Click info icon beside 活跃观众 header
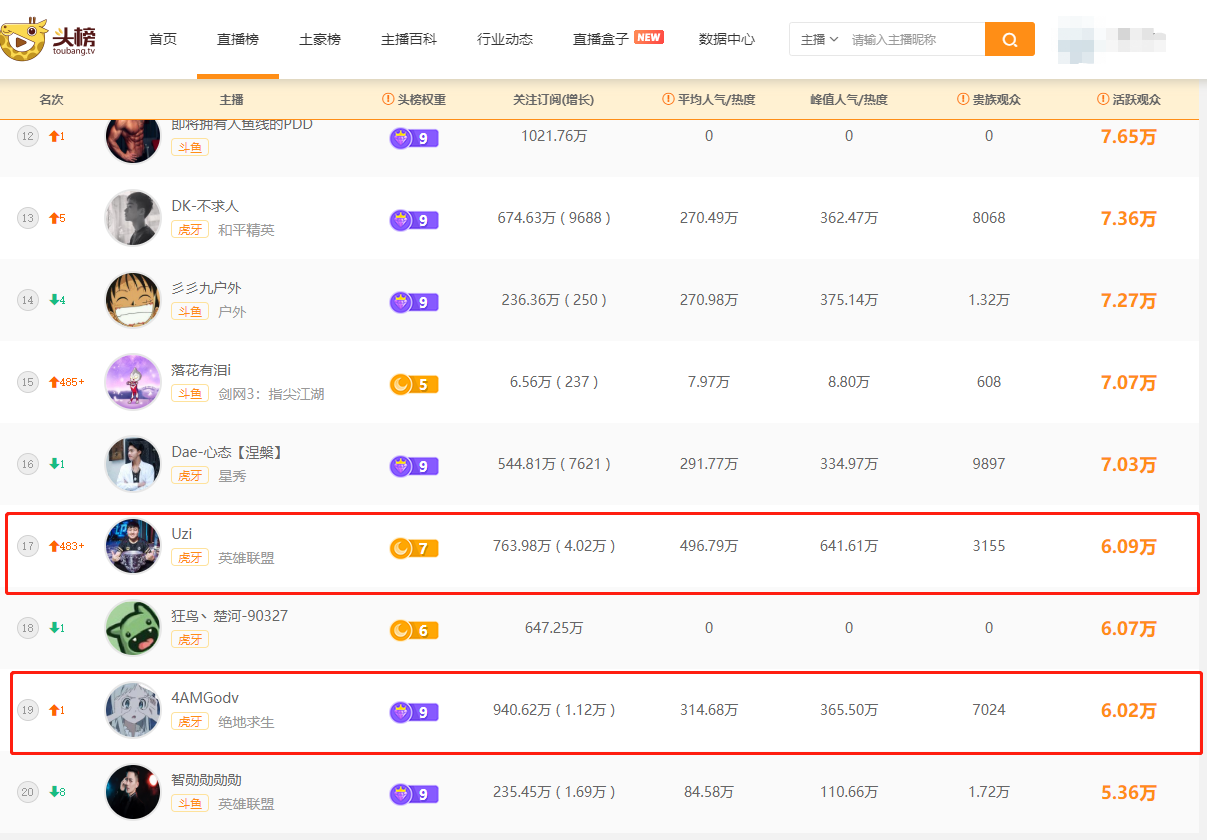This screenshot has height=840, width=1207. tap(1103, 99)
